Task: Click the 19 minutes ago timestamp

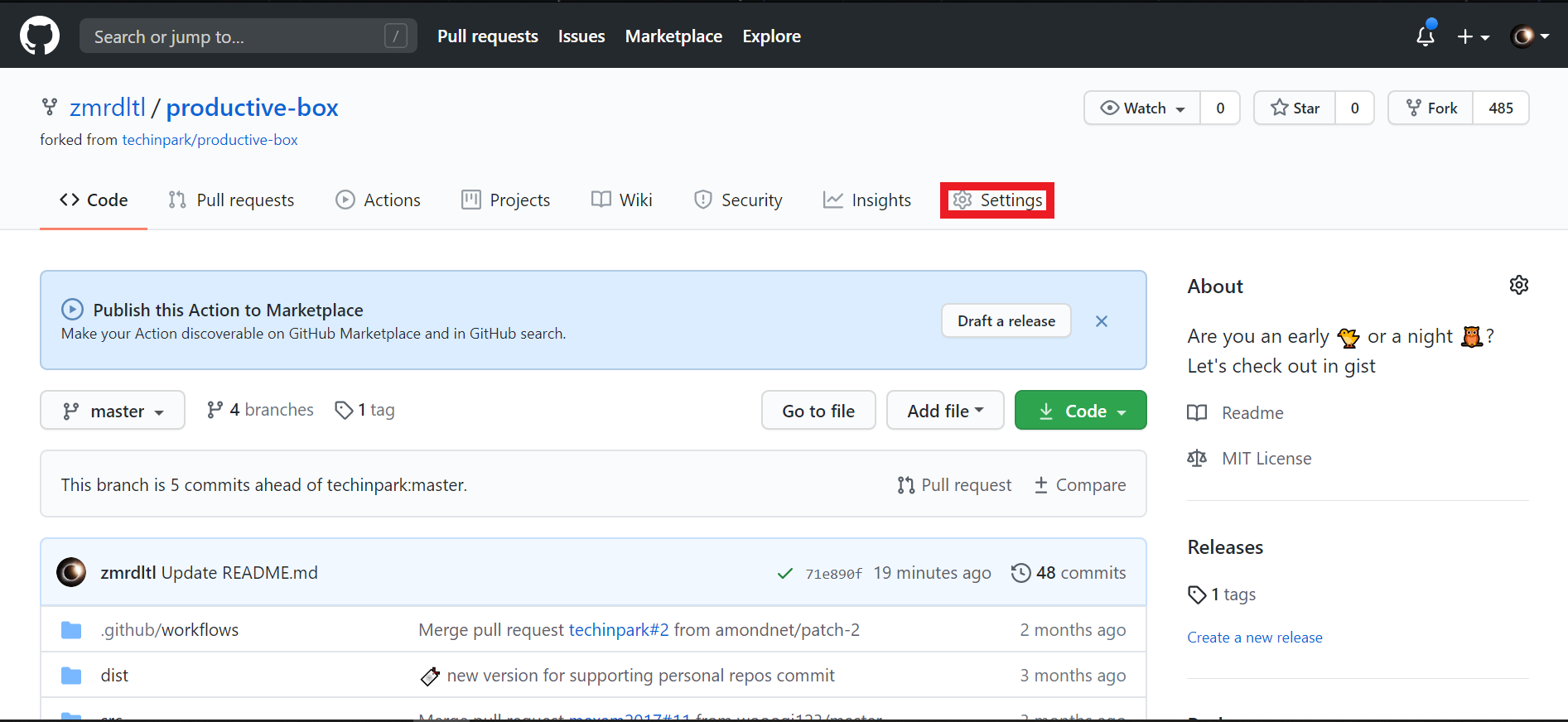Action: click(x=933, y=573)
